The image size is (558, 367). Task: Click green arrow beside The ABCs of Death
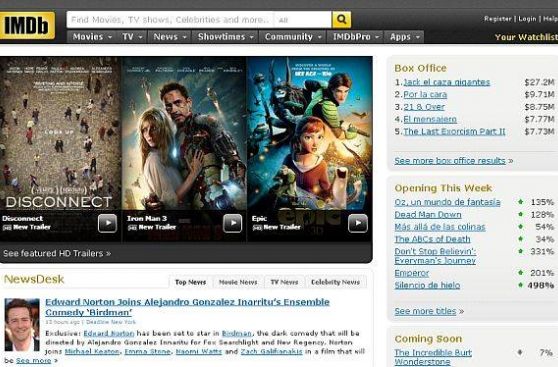(x=521, y=239)
